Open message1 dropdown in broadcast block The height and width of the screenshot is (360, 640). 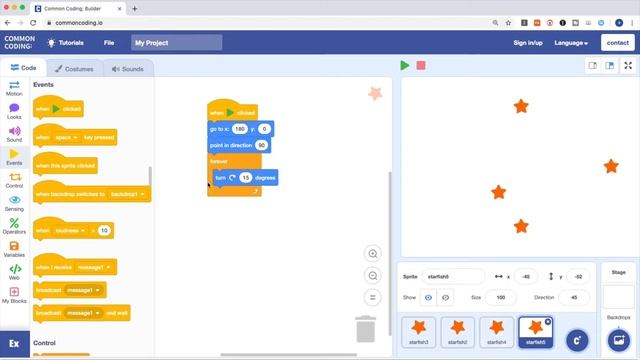[83, 290]
